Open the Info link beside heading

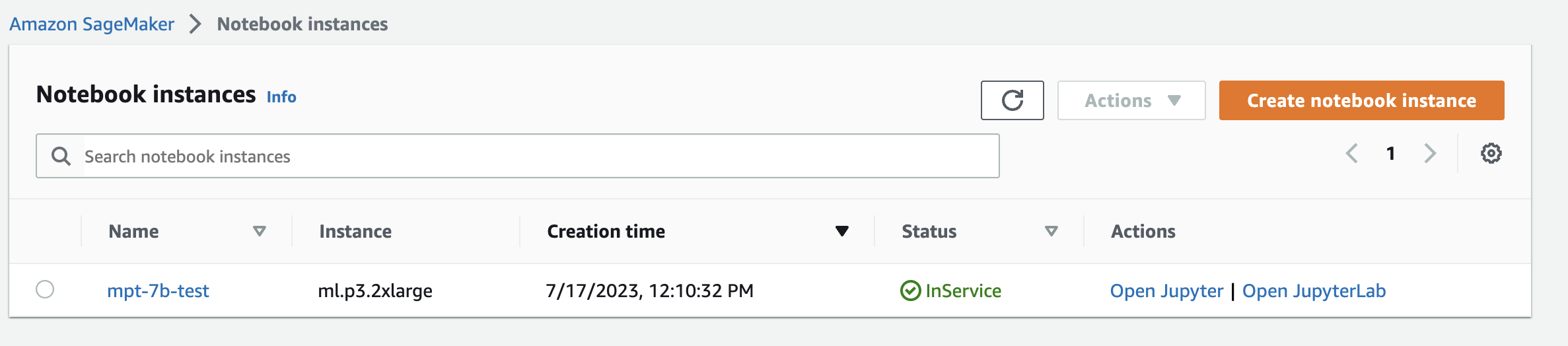[281, 97]
